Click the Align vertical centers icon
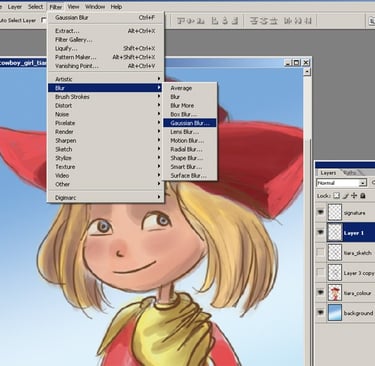This screenshot has height=366, width=375. [x=191, y=21]
